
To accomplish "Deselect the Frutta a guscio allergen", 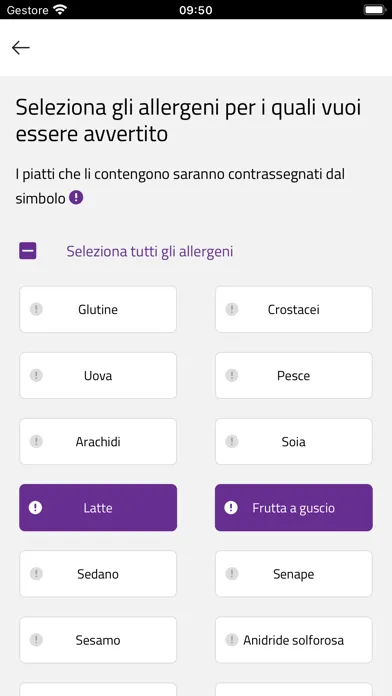I will (294, 507).
